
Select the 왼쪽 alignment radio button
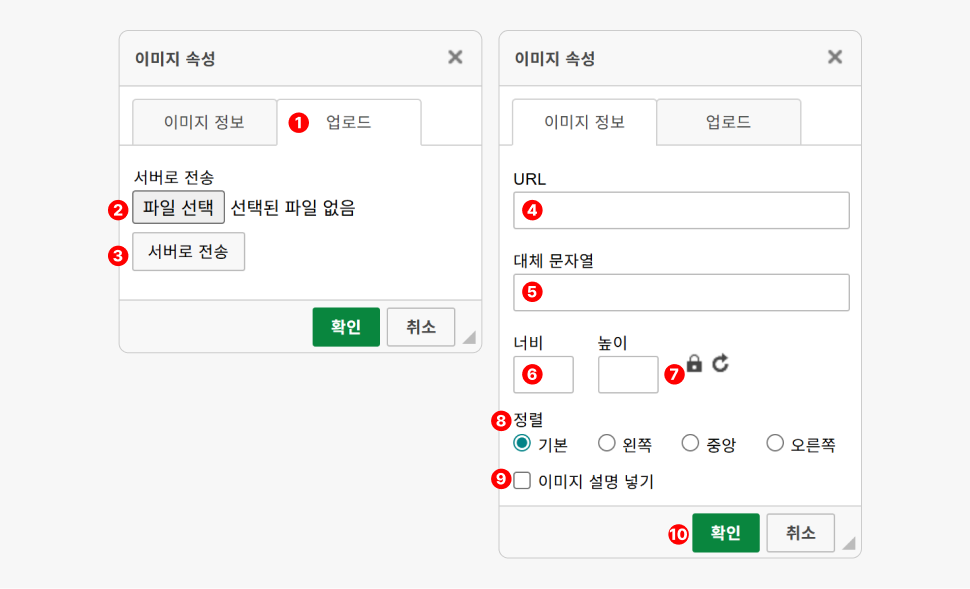pos(606,443)
